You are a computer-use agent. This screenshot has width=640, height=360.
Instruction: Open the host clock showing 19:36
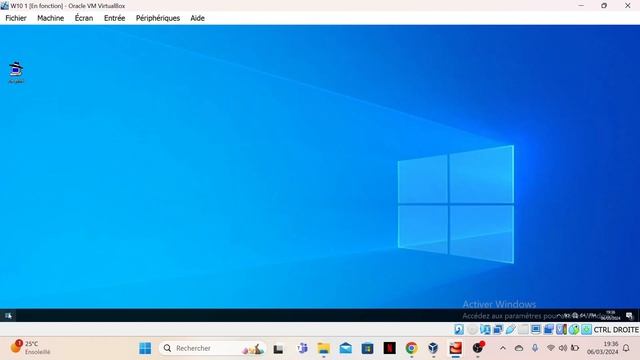coord(602,348)
